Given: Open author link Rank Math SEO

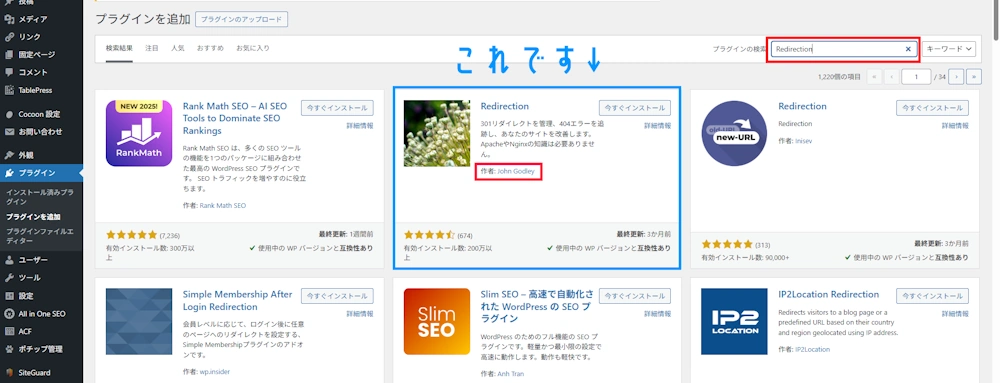Looking at the screenshot, I should 223,206.
